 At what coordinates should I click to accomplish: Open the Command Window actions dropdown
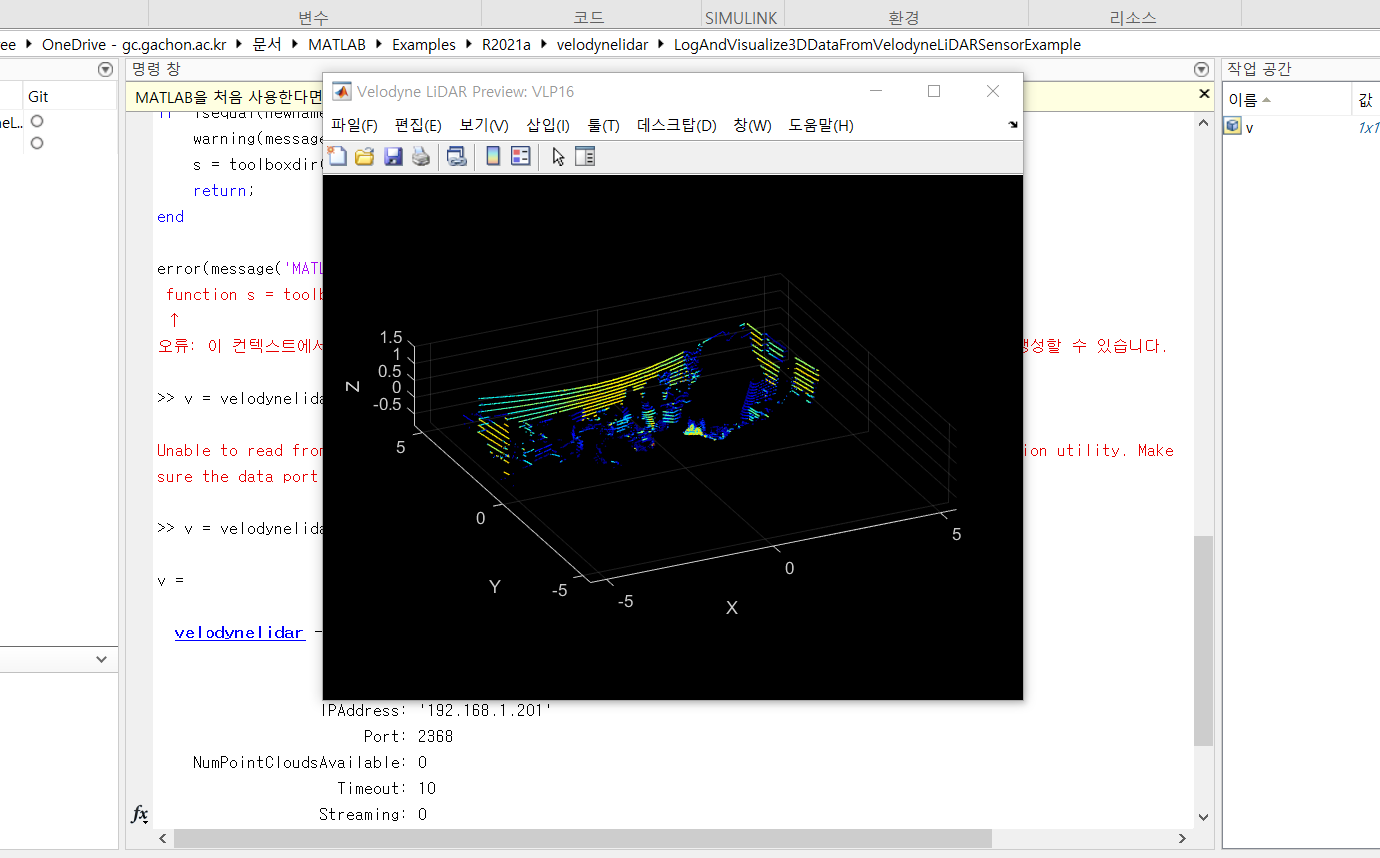pos(1201,69)
